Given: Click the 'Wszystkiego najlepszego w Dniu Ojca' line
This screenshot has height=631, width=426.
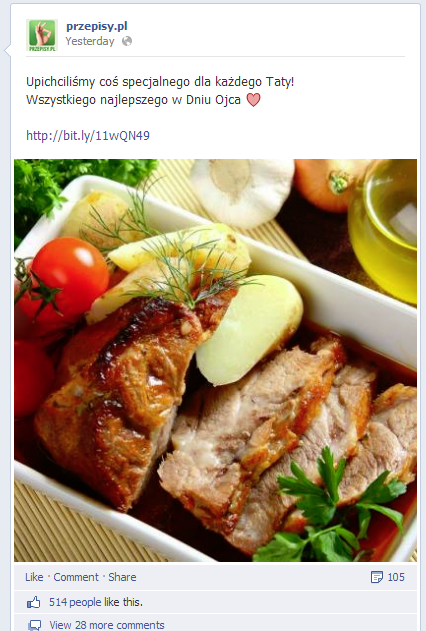Looking at the screenshot, I should [x=134, y=99].
